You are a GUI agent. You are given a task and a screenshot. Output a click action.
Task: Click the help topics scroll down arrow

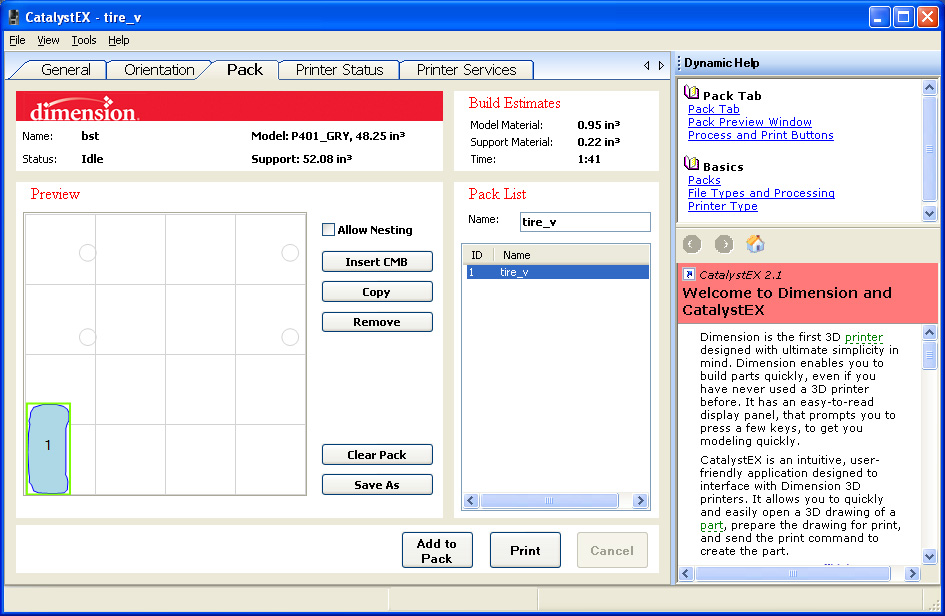(x=929, y=213)
